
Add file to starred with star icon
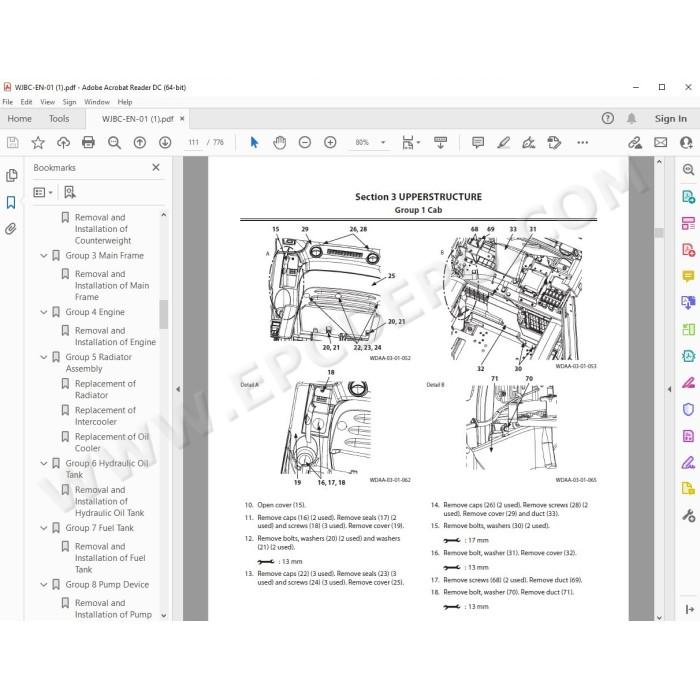tap(38, 142)
